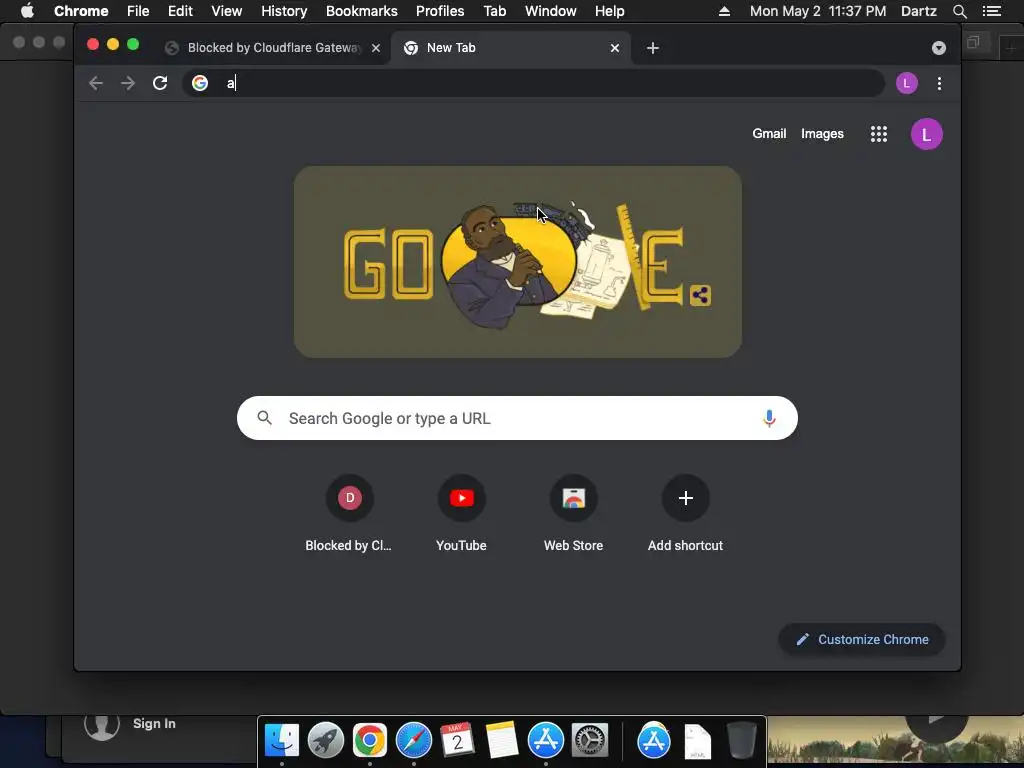Switch to Blocked by Cloudflare Gateway tab
The width and height of the screenshot is (1024, 768).
click(x=274, y=48)
